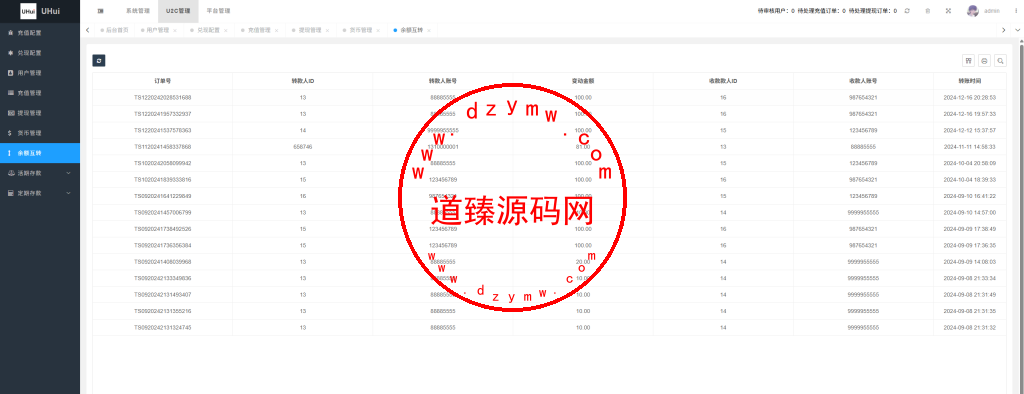Click the 收款人ID column header

point(724,81)
